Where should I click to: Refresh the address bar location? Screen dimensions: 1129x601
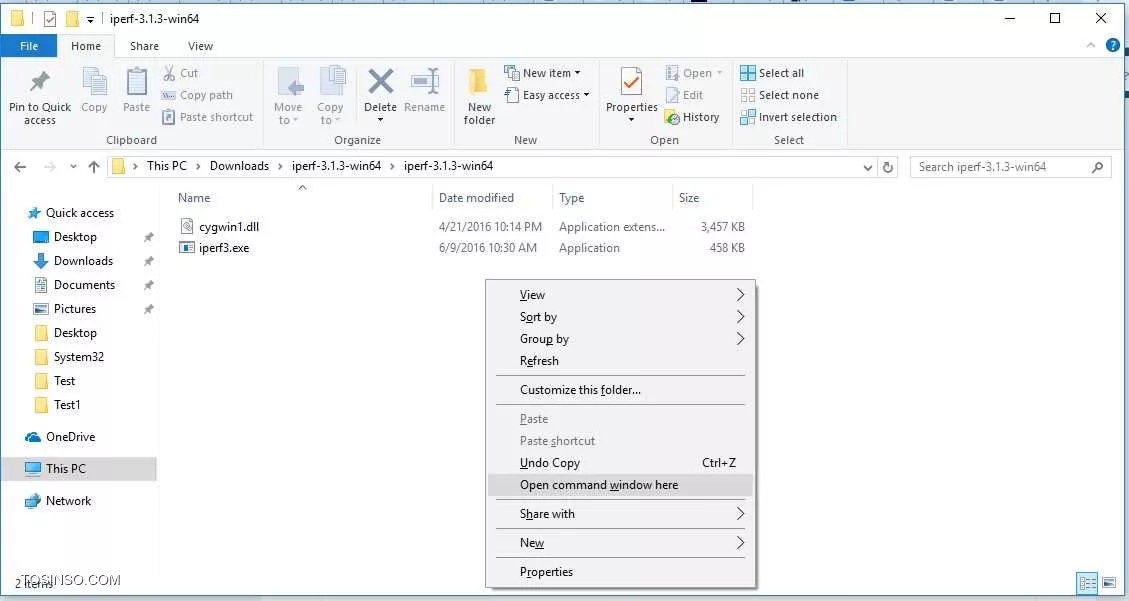(888, 167)
